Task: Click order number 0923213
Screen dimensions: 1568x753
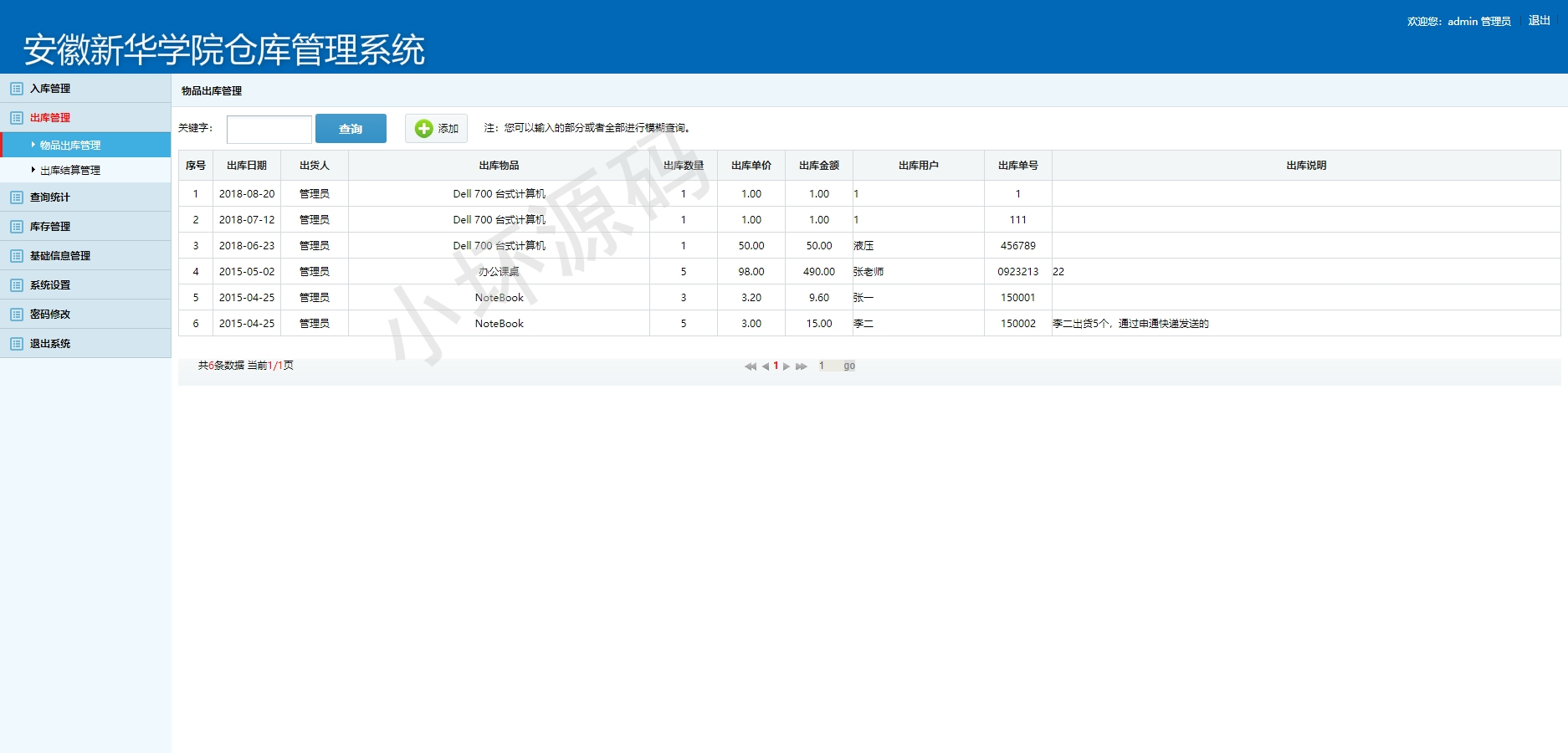Action: (x=1018, y=272)
